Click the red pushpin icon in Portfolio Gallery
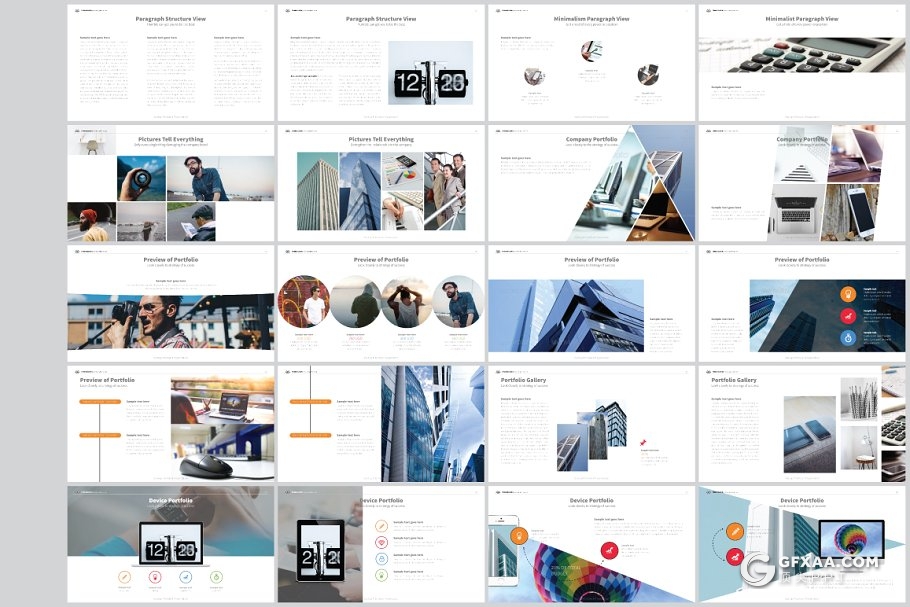This screenshot has width=910, height=607. click(x=645, y=442)
